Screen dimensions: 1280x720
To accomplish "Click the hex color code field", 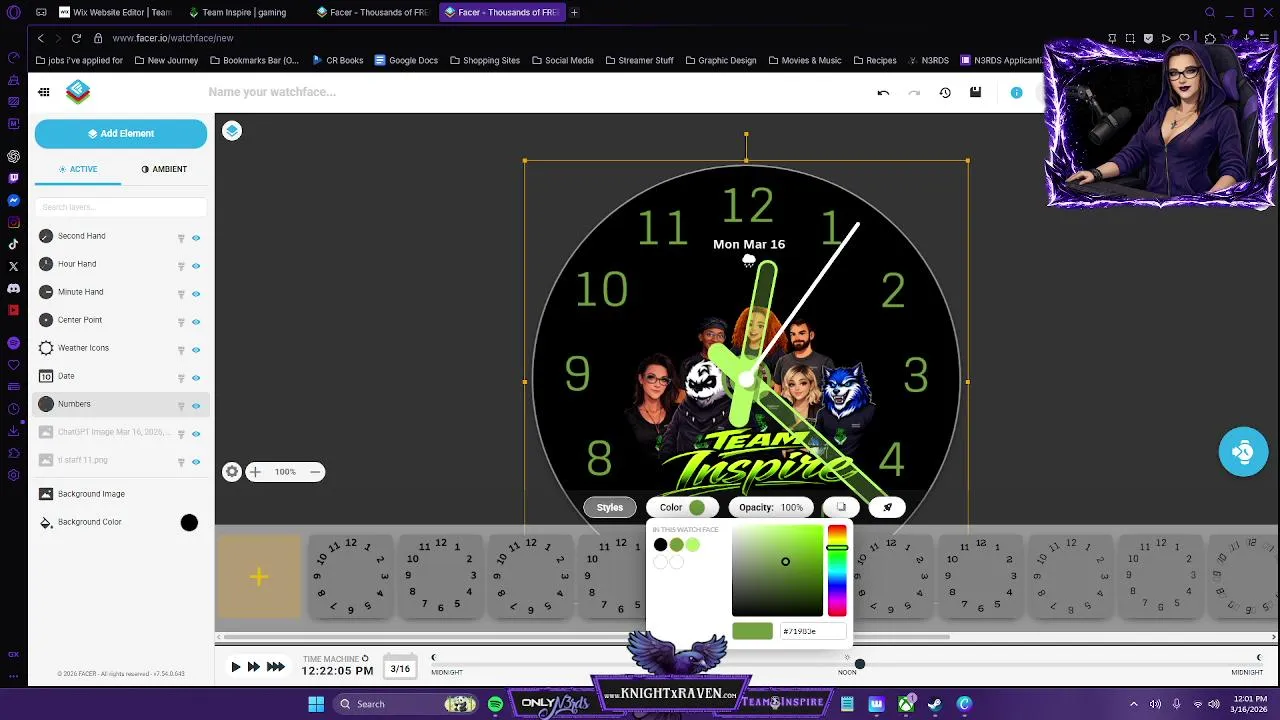I will [811, 631].
